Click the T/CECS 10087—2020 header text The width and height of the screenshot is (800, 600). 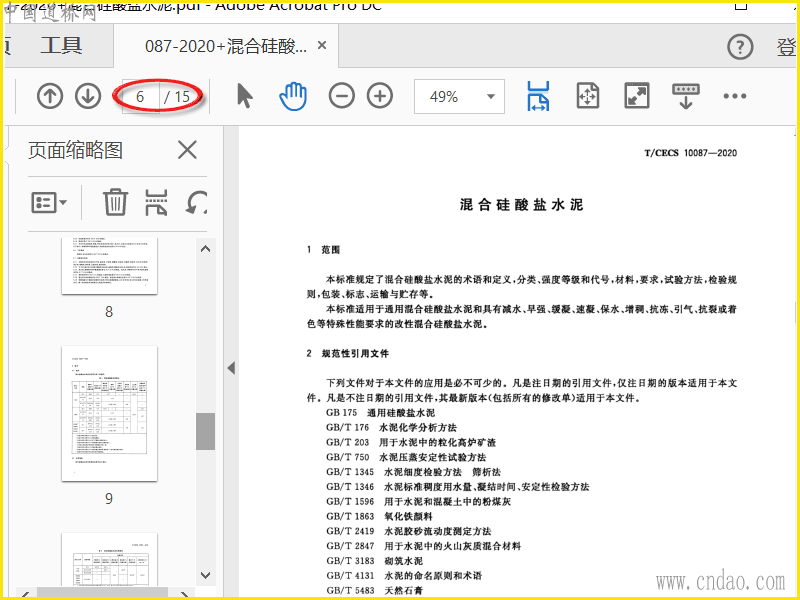[x=691, y=153]
